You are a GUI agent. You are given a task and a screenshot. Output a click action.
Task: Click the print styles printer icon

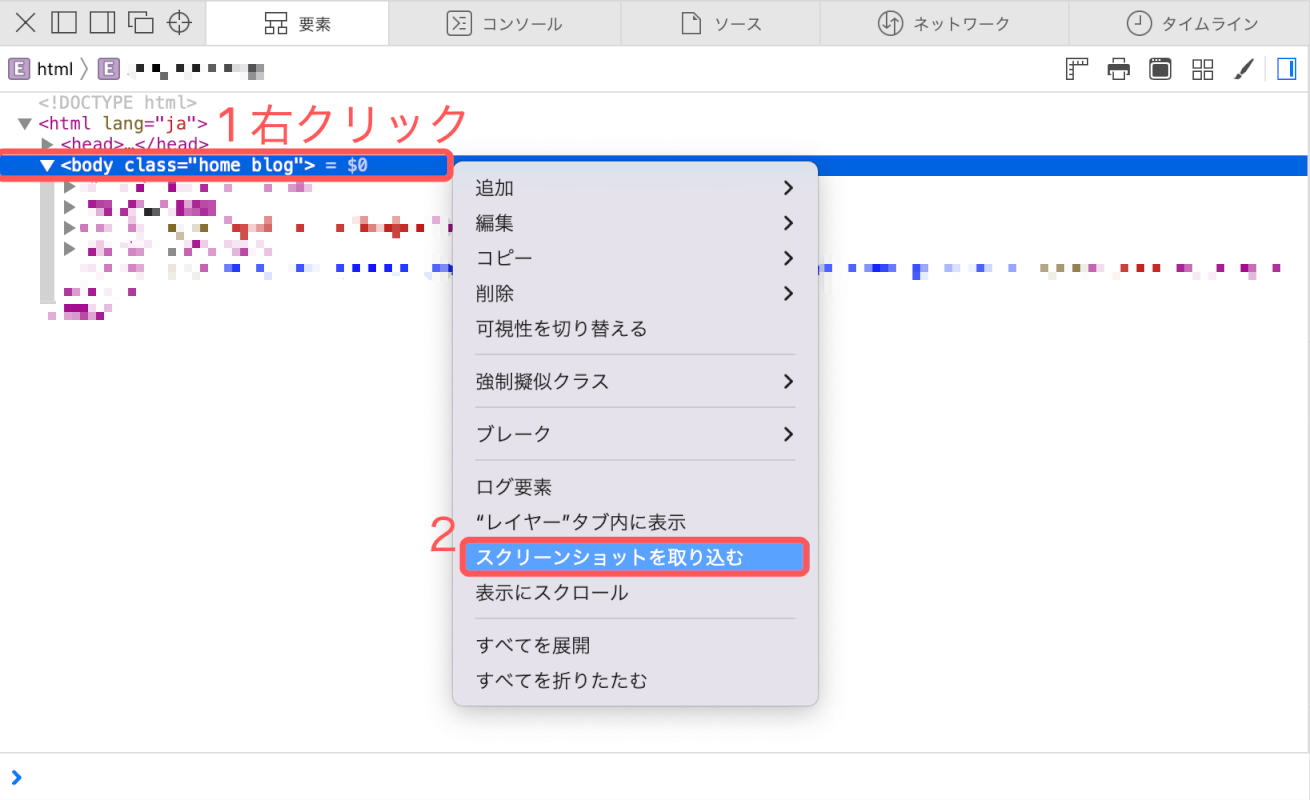(1118, 69)
